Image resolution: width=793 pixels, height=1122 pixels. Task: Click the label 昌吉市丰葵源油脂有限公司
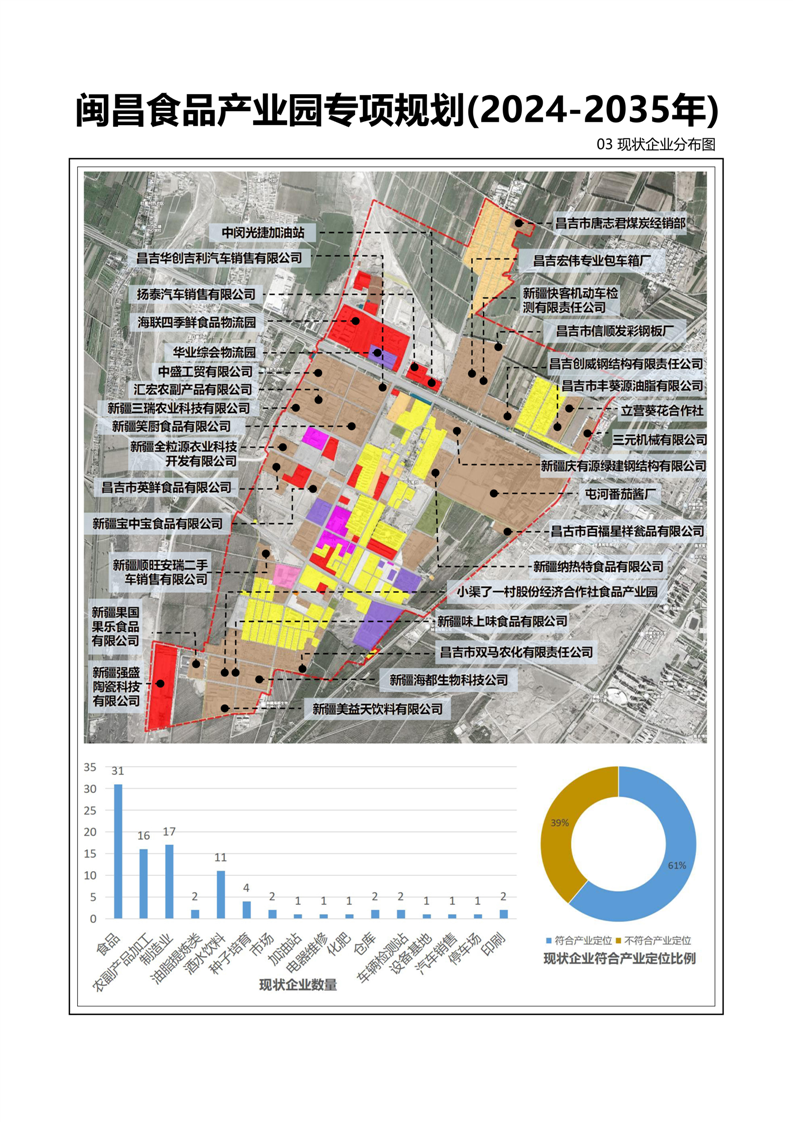click(633, 386)
